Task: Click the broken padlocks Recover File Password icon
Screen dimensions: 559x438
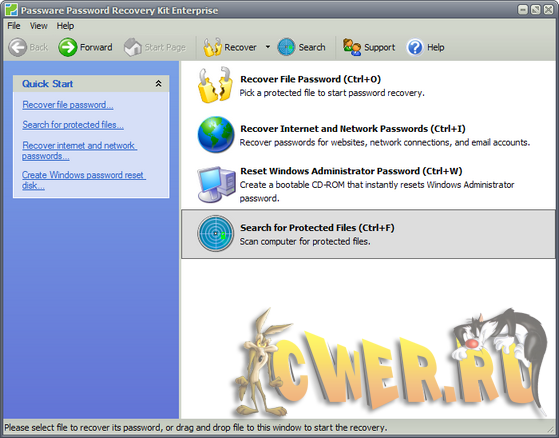Action: tap(215, 85)
